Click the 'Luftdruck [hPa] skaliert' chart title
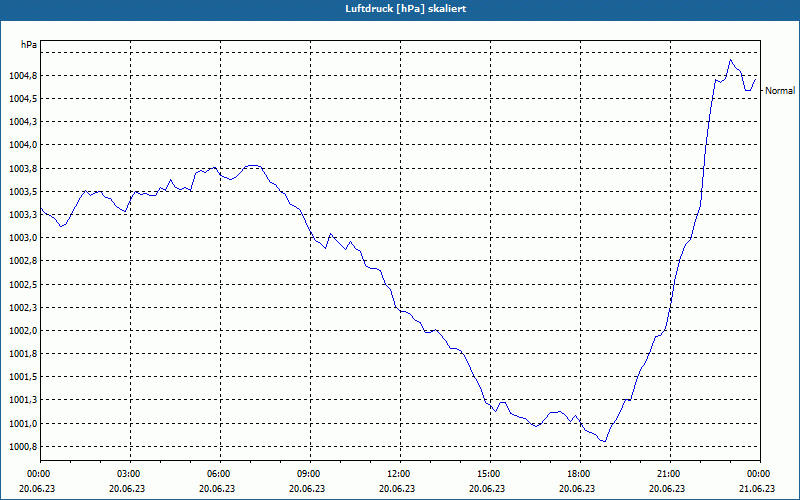Viewport: 800px width, 500px height. point(406,9)
